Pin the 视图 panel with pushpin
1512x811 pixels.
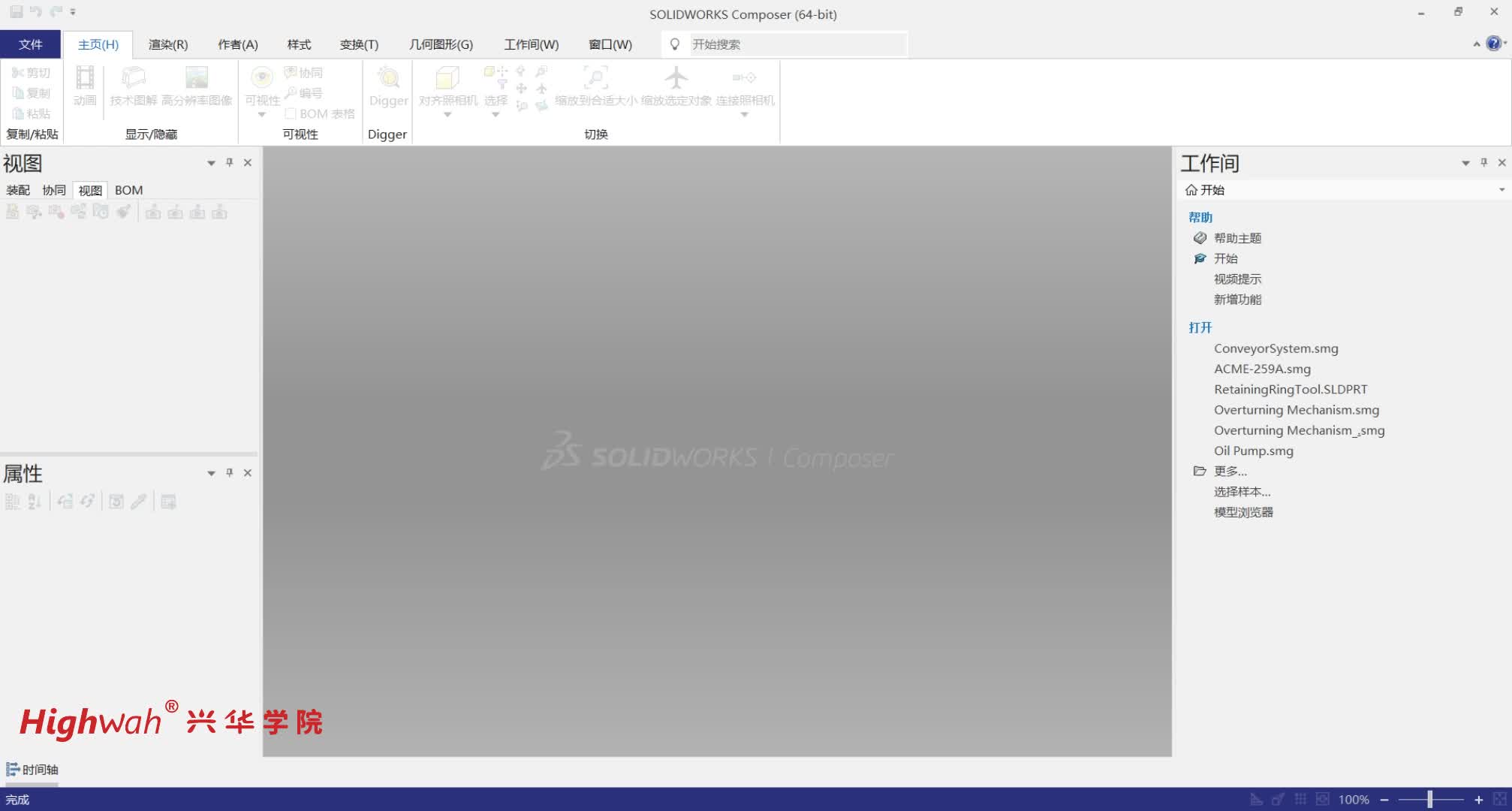tap(230, 162)
